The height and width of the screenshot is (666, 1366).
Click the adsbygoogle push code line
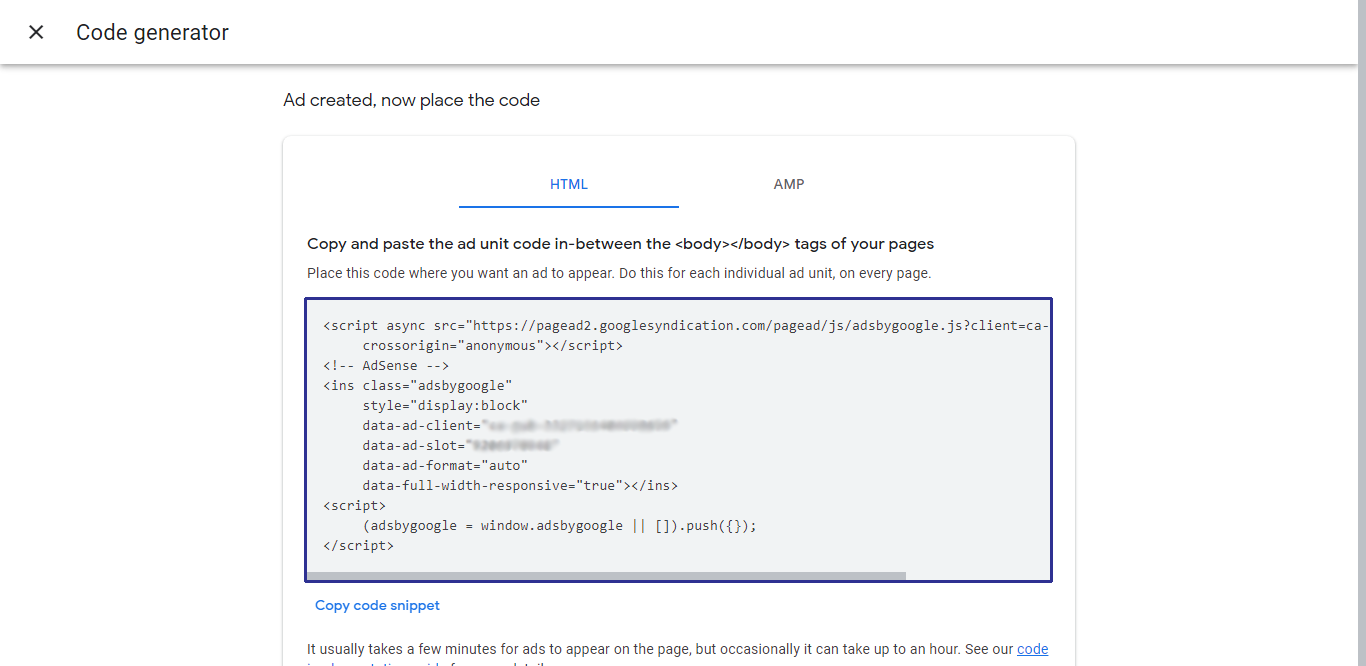pos(560,525)
